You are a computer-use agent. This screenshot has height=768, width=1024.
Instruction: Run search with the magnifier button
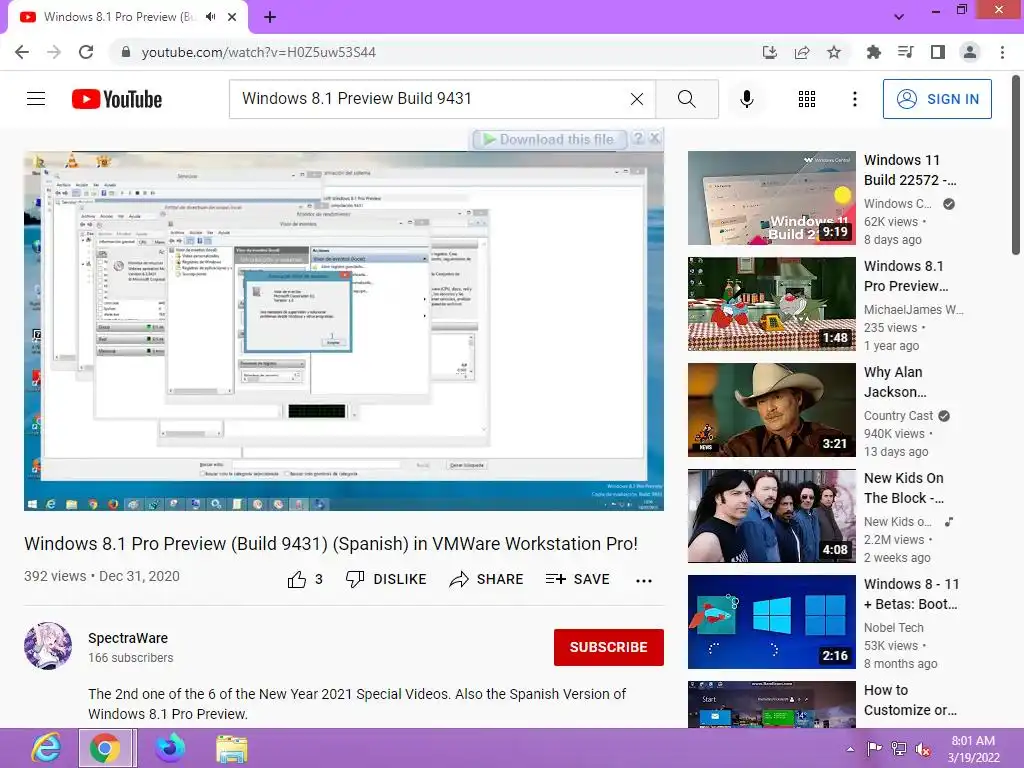686,99
